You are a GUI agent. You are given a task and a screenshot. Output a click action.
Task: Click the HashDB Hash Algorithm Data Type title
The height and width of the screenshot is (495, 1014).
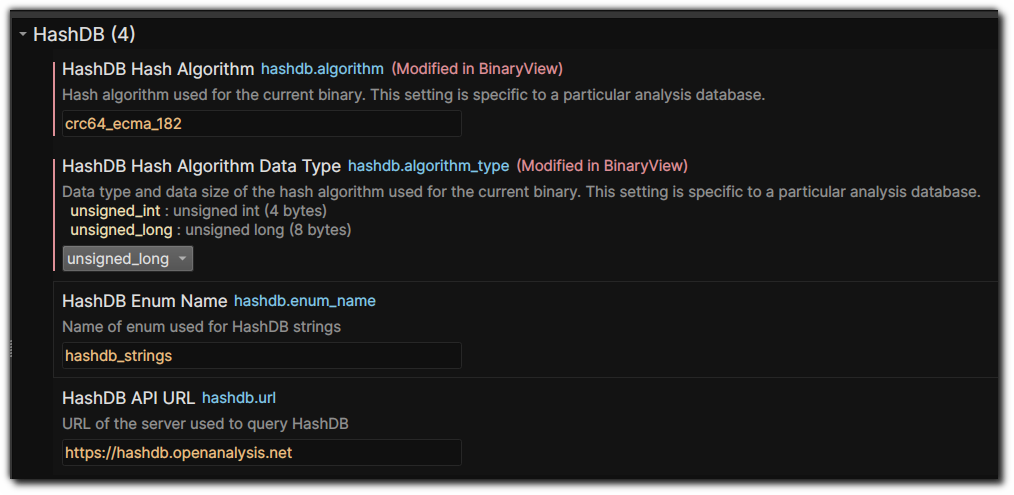201,166
